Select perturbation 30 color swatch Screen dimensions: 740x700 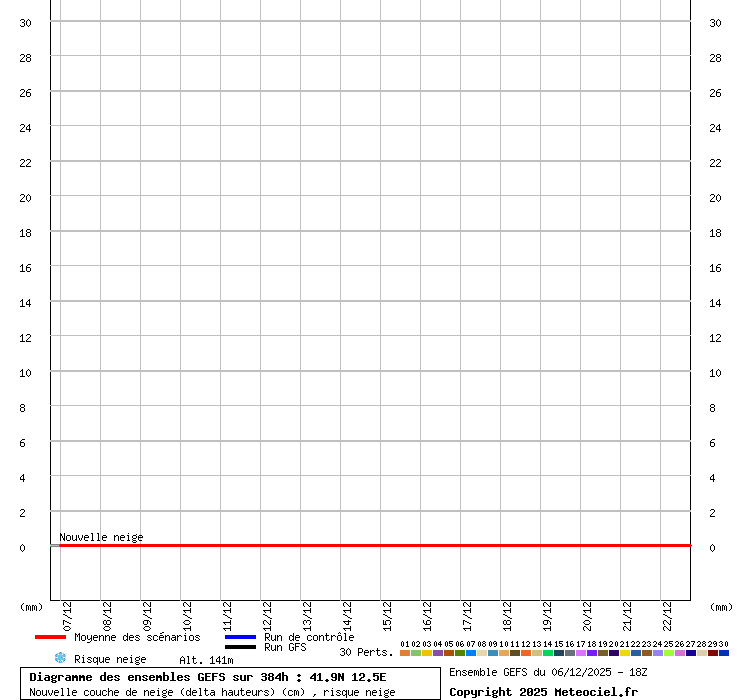(x=724, y=653)
